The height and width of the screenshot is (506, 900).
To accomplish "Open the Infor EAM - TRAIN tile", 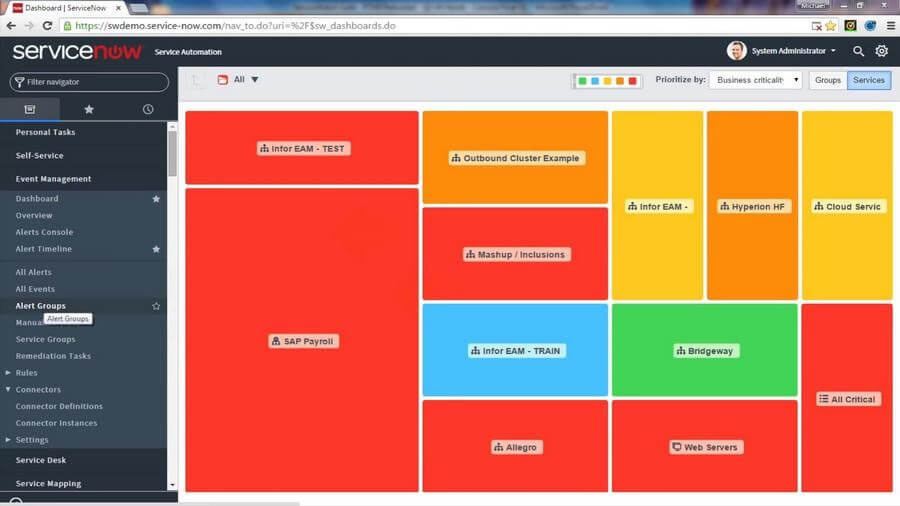I will (x=515, y=351).
